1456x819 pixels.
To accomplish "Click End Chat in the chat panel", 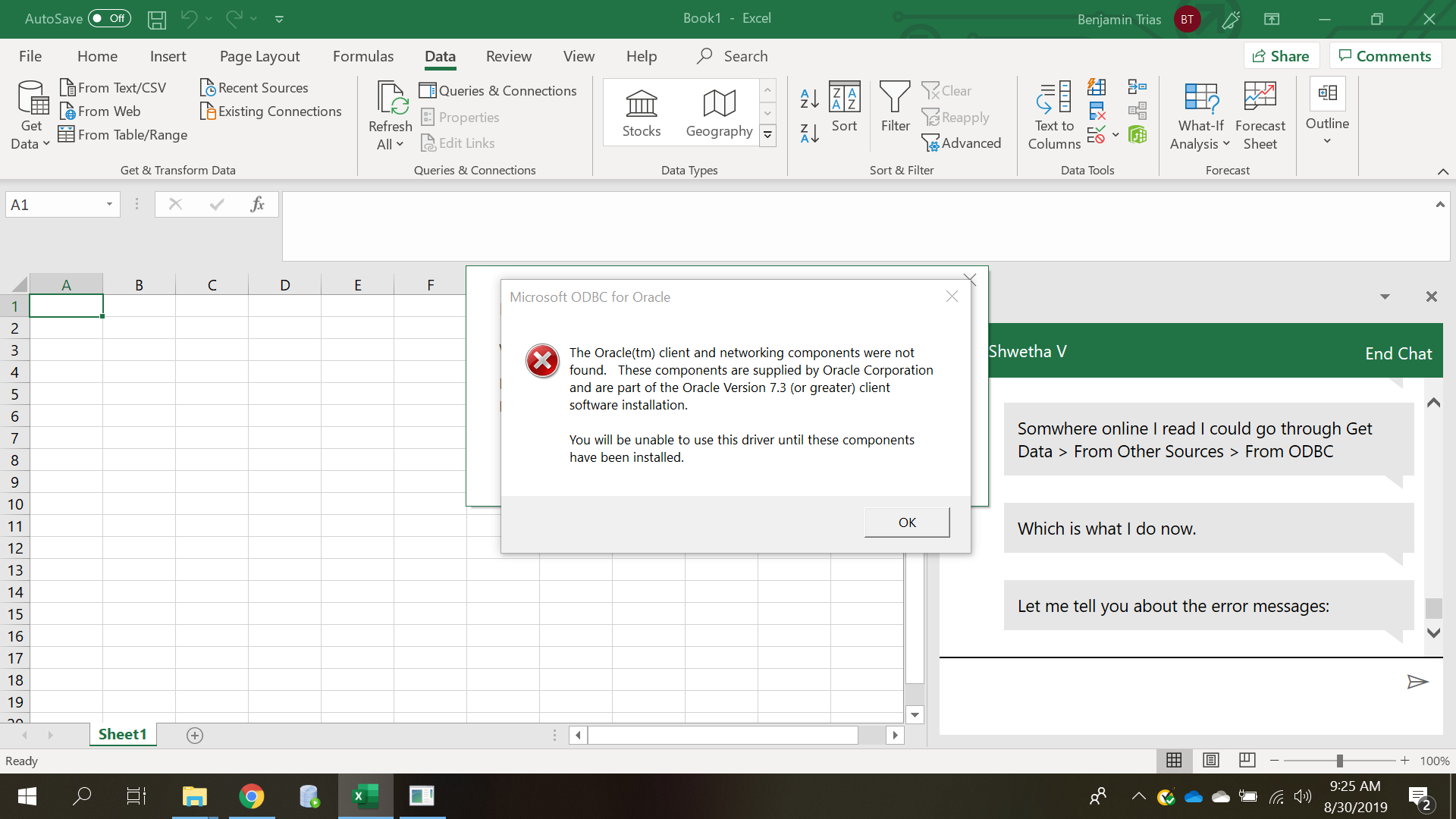I will pyautogui.click(x=1398, y=353).
